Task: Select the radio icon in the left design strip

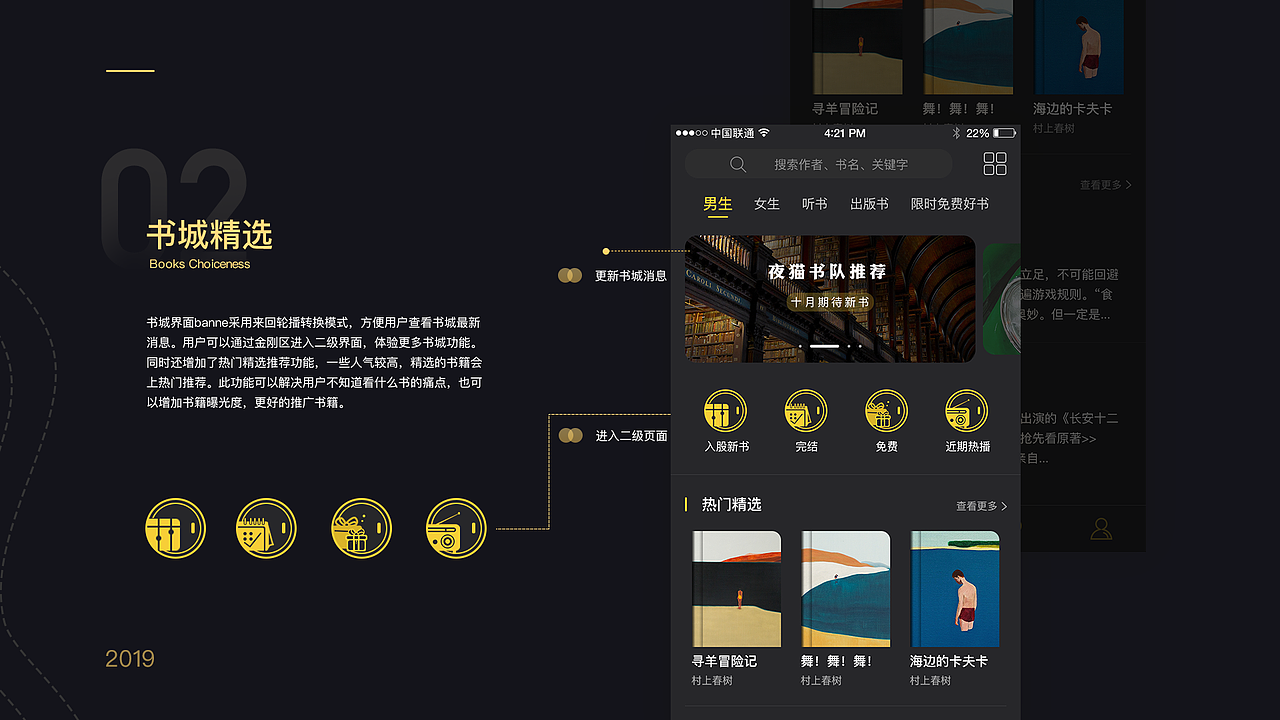Action: (x=455, y=528)
